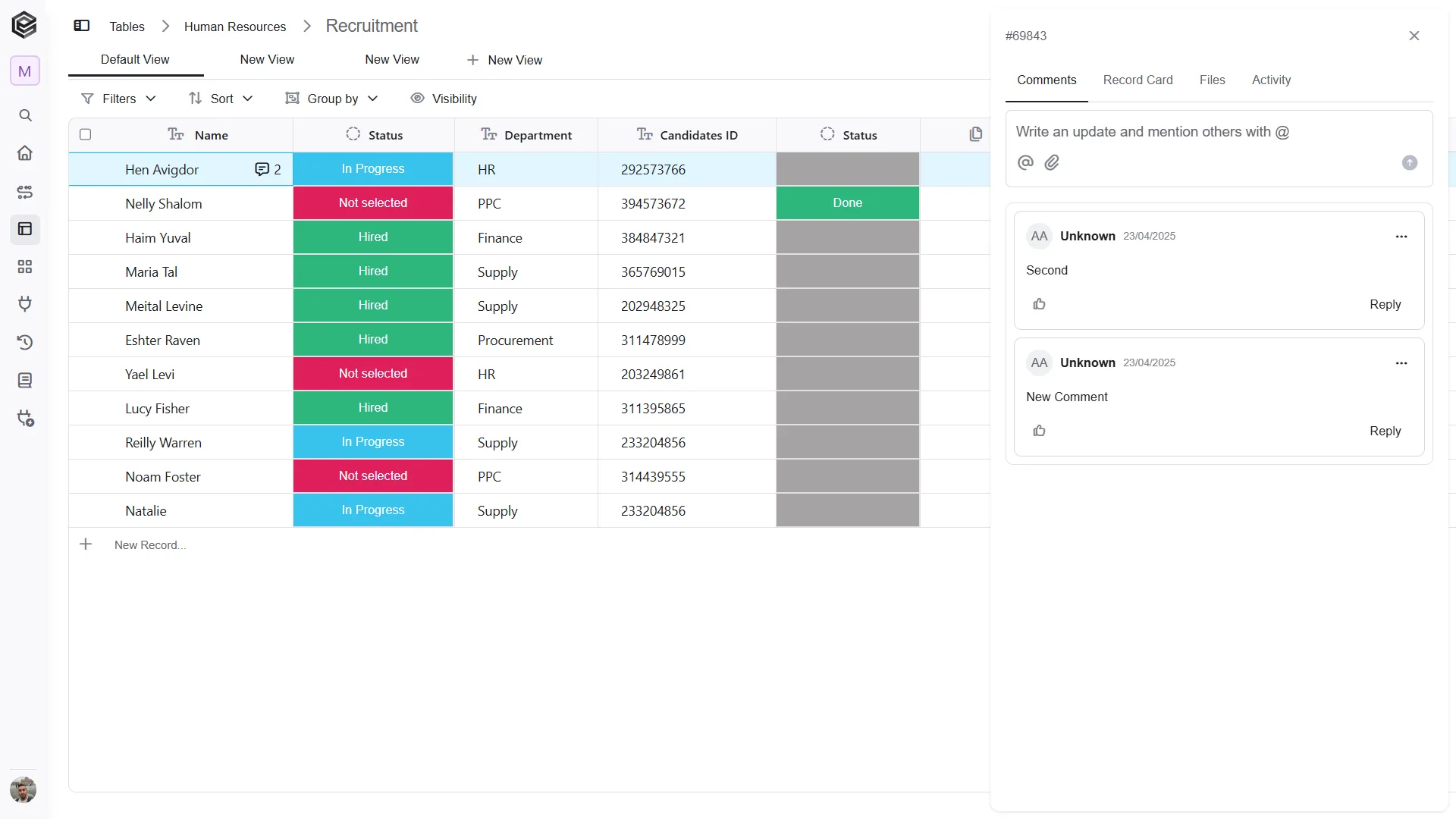Open more options on 'New Comment' comment
Image resolution: width=1456 pixels, height=819 pixels.
point(1401,363)
